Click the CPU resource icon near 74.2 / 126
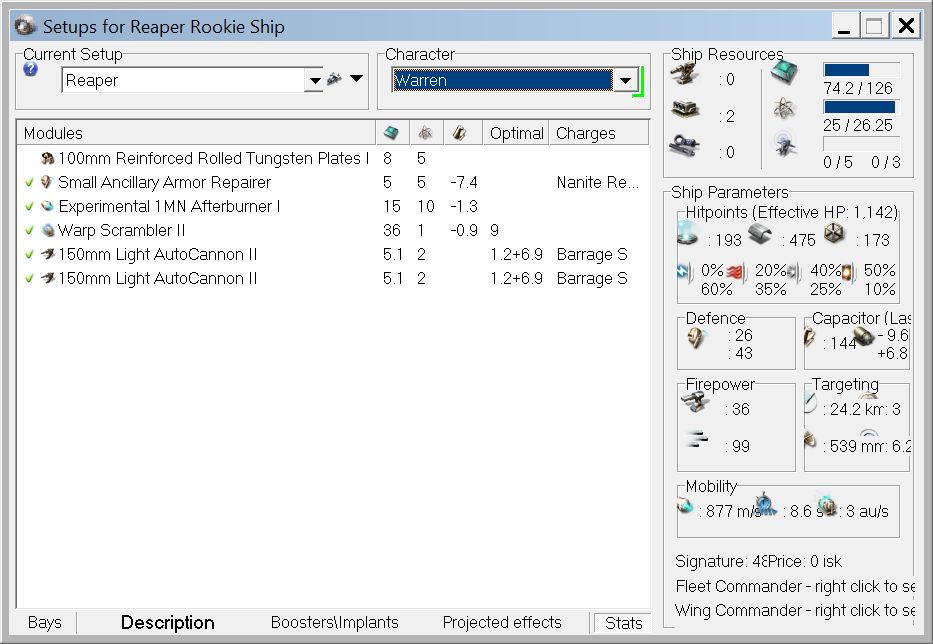The image size is (933, 644). 784,73
